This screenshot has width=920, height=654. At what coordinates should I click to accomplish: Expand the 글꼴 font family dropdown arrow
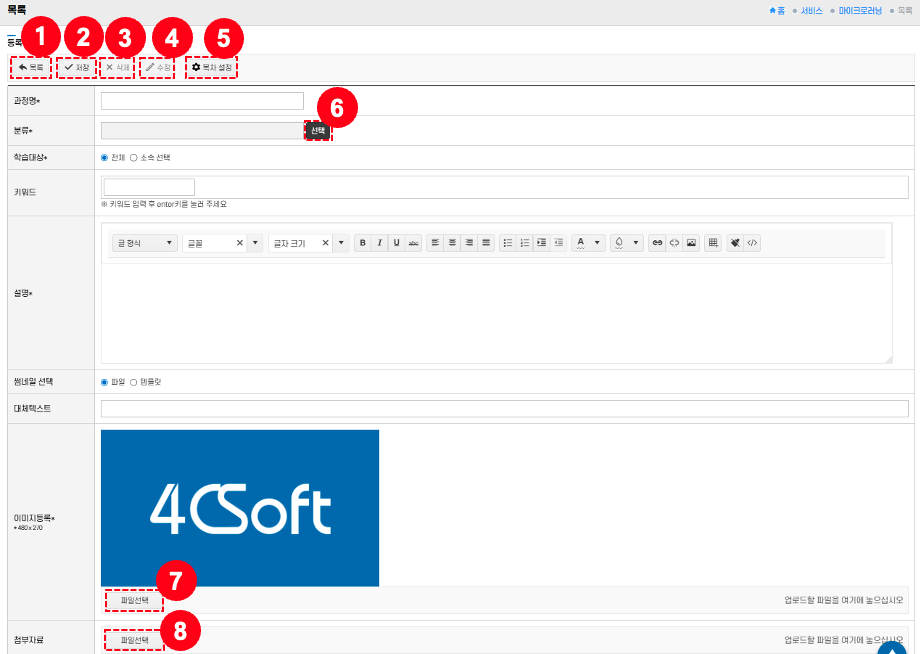click(x=255, y=243)
